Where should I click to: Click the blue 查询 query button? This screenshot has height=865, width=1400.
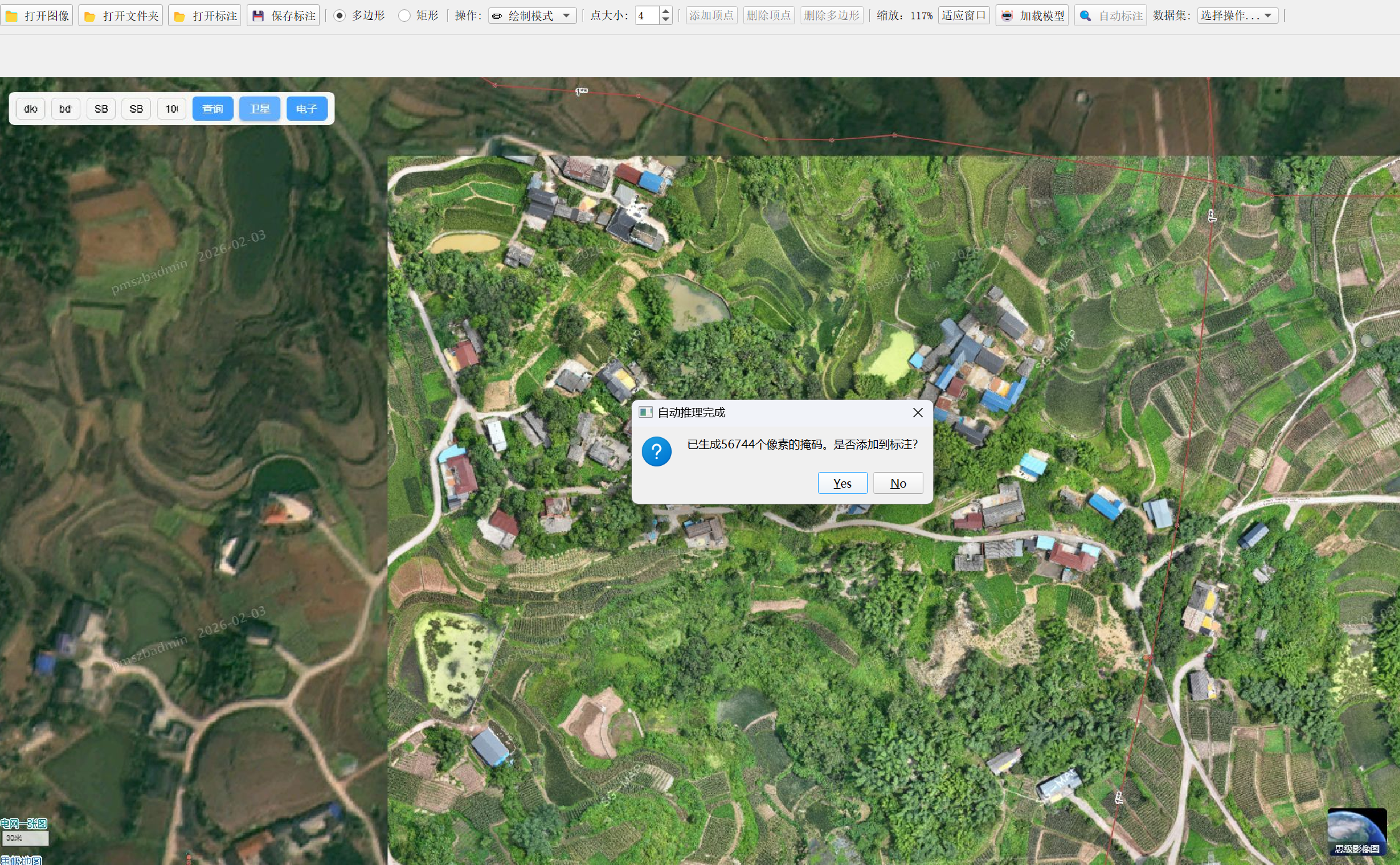[x=212, y=109]
